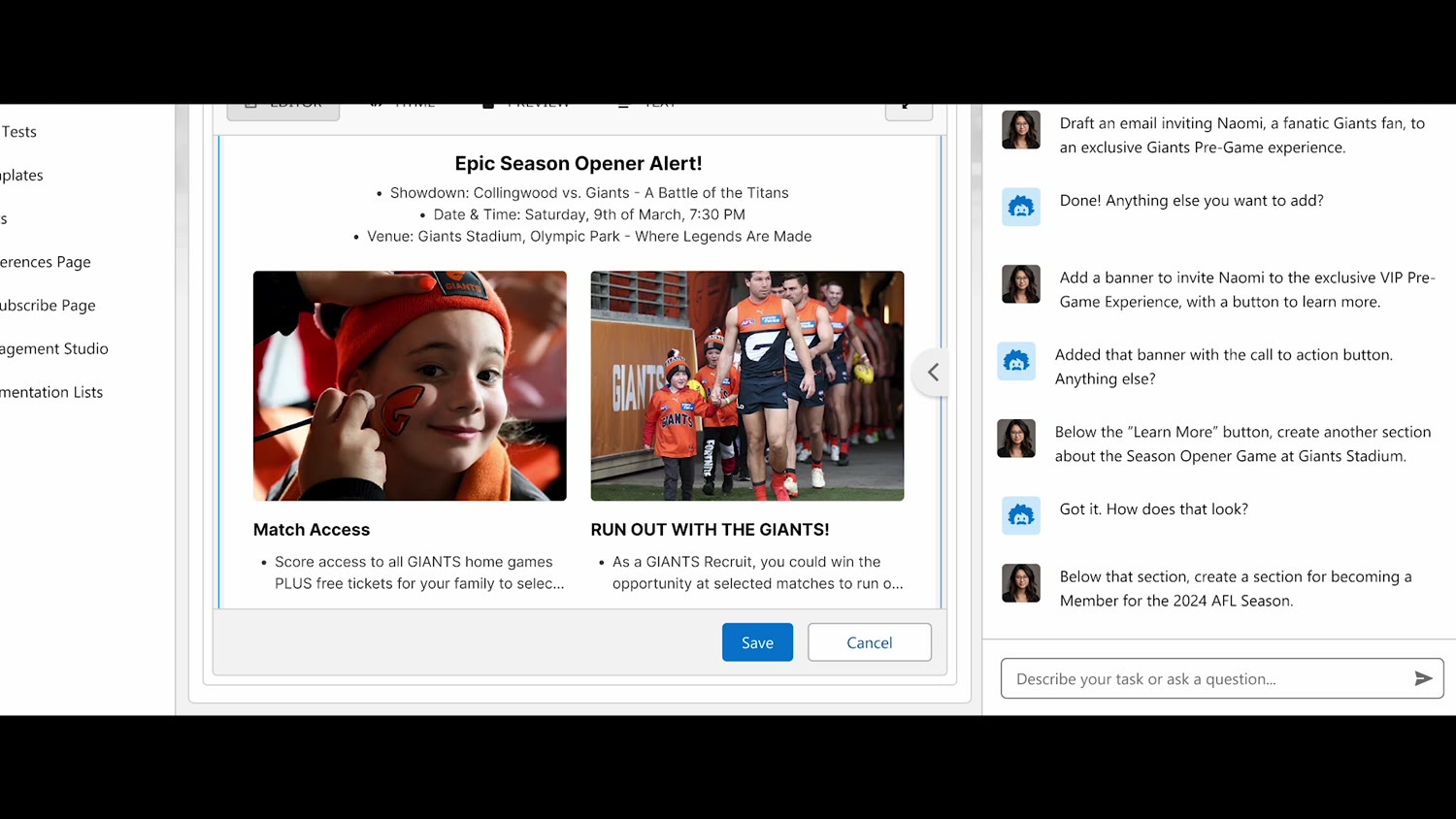The width and height of the screenshot is (1456, 819).
Task: Click the "As a GIANTS Recruit" bullet text
Action: [x=757, y=573]
